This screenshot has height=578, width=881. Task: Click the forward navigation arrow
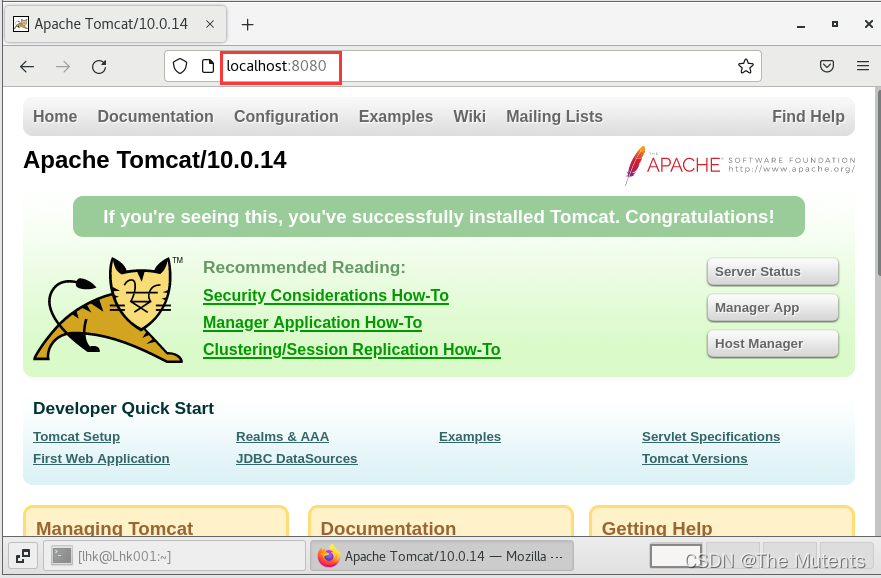click(x=63, y=67)
